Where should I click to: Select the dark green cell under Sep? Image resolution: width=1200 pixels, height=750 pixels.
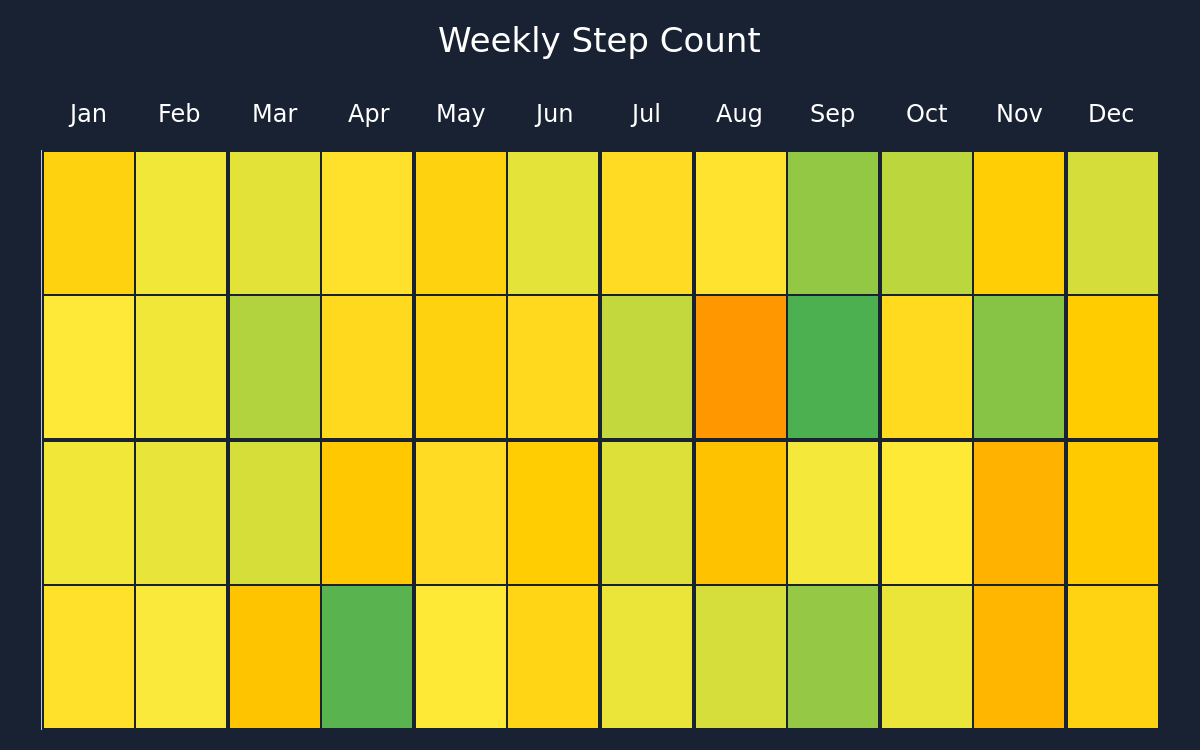point(833,367)
